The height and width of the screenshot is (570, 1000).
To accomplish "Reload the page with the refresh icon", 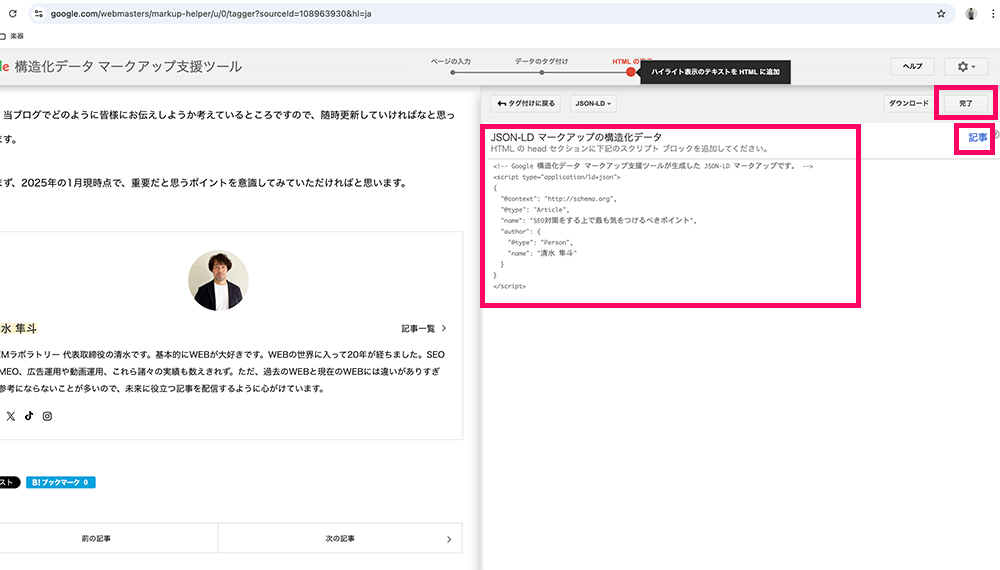I will click(x=13, y=13).
